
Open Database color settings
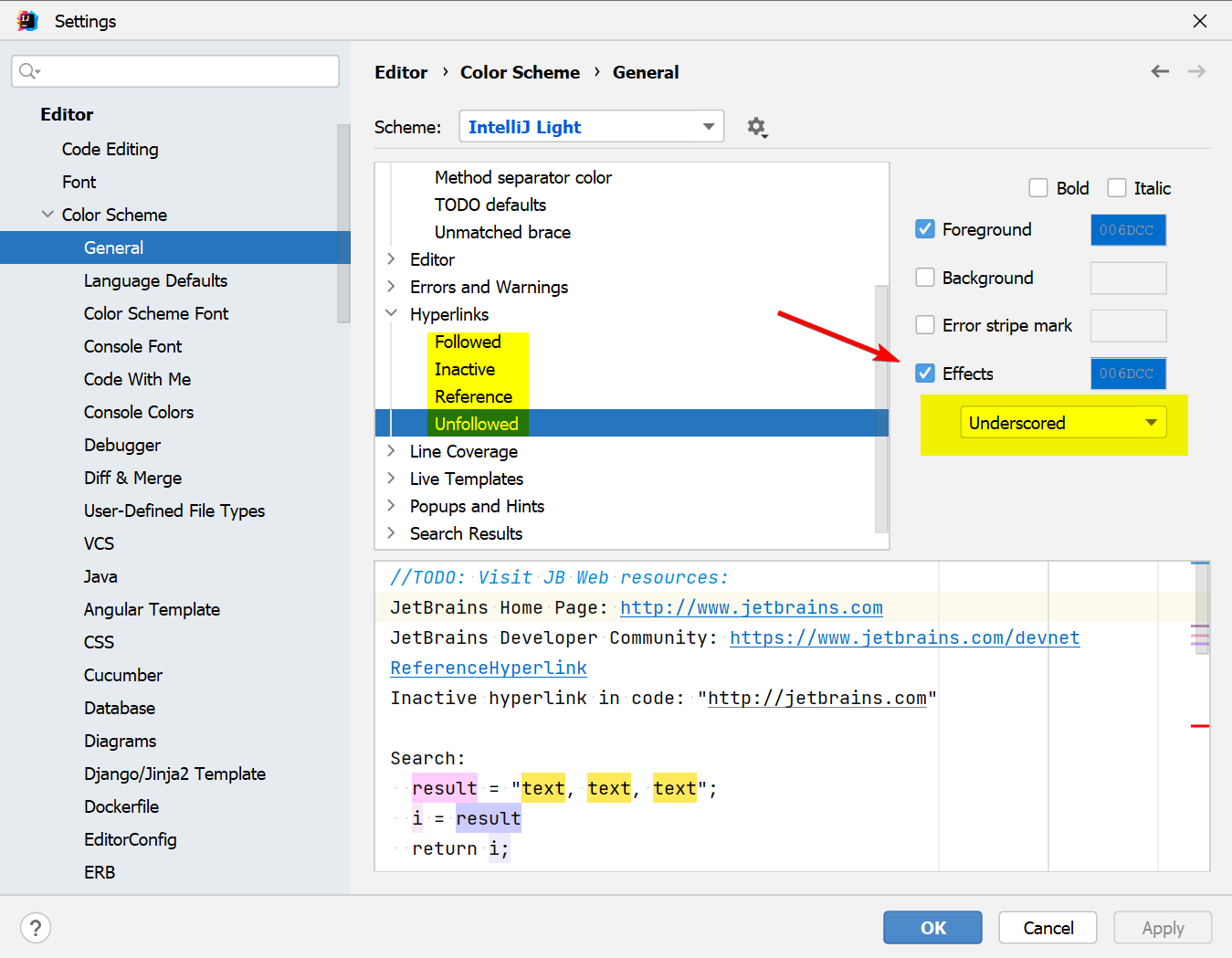[x=120, y=708]
